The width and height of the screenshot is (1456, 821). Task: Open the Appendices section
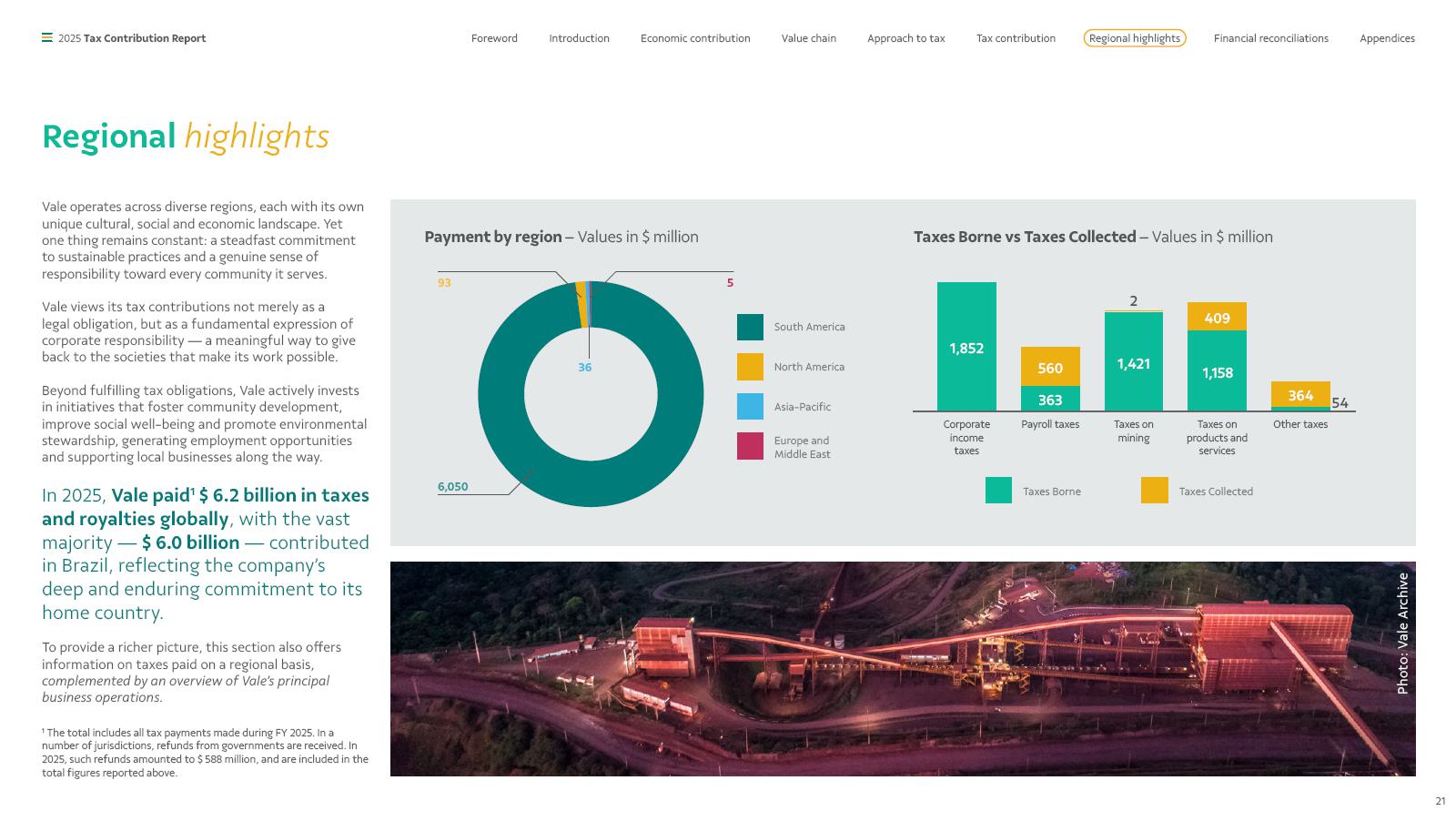click(x=1387, y=38)
